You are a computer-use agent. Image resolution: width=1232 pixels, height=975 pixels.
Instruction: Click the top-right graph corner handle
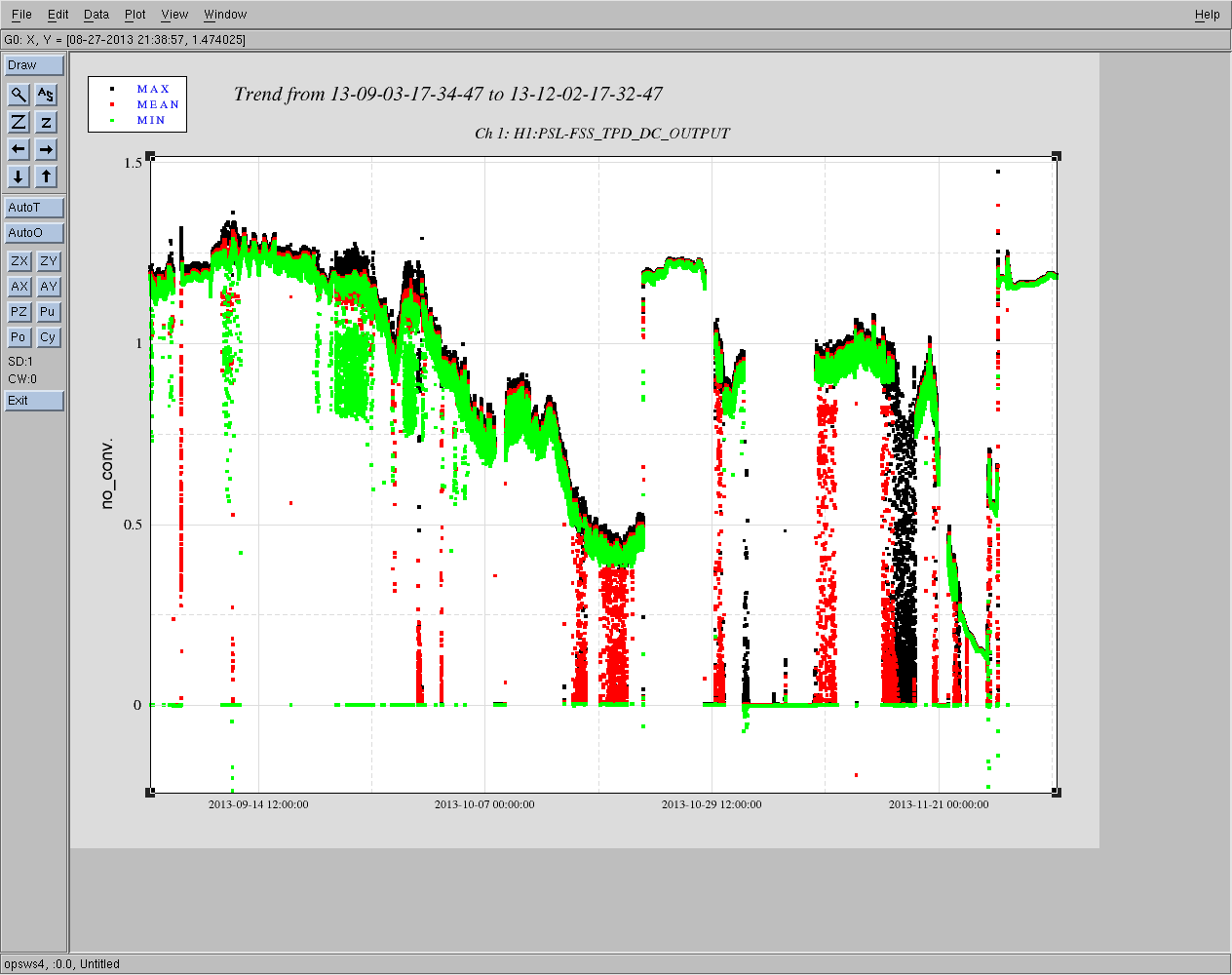[1057, 156]
